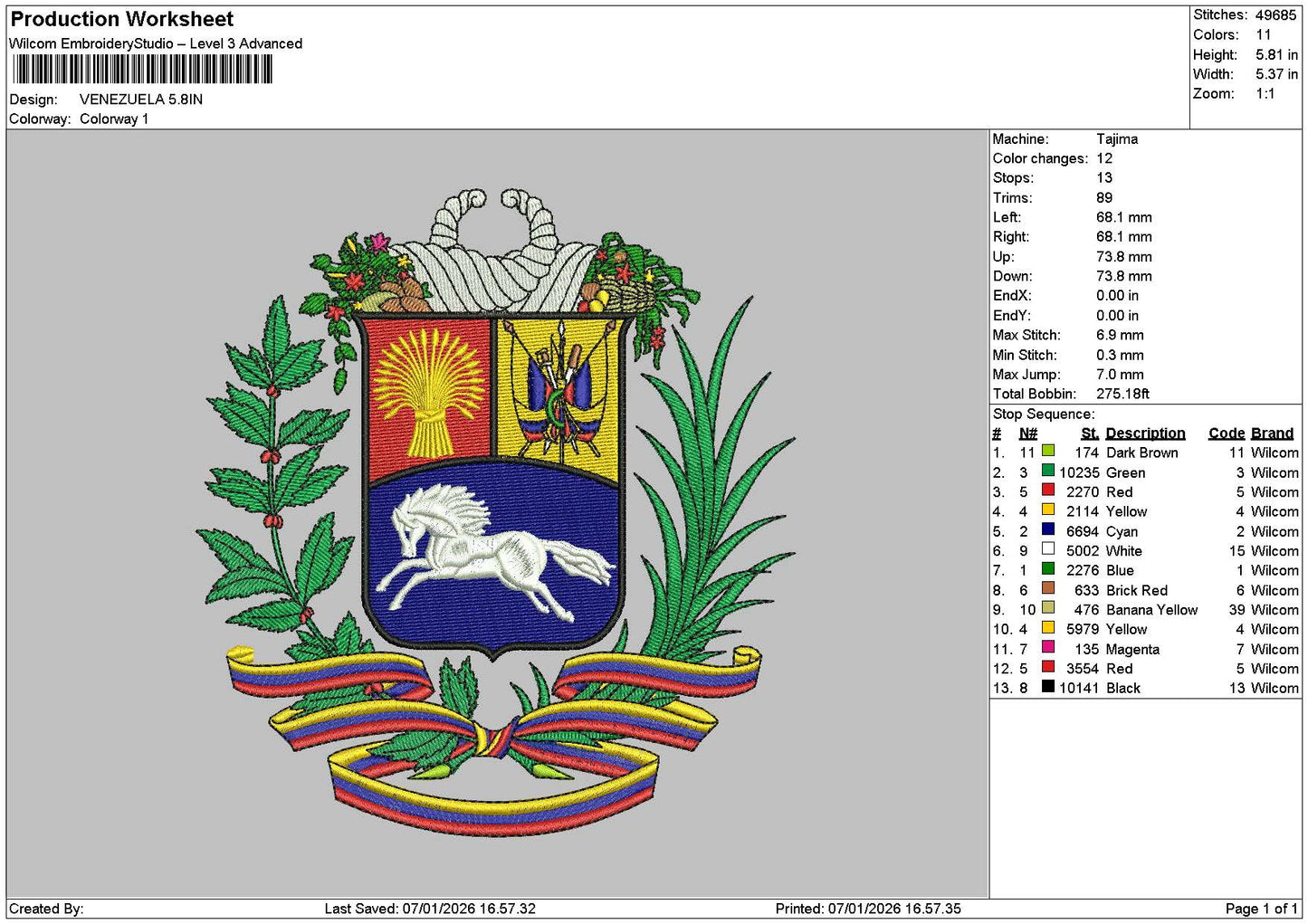Screen dimensions: 1308x924
Task: Click the Height value '5.81 in'
Action: (1276, 54)
